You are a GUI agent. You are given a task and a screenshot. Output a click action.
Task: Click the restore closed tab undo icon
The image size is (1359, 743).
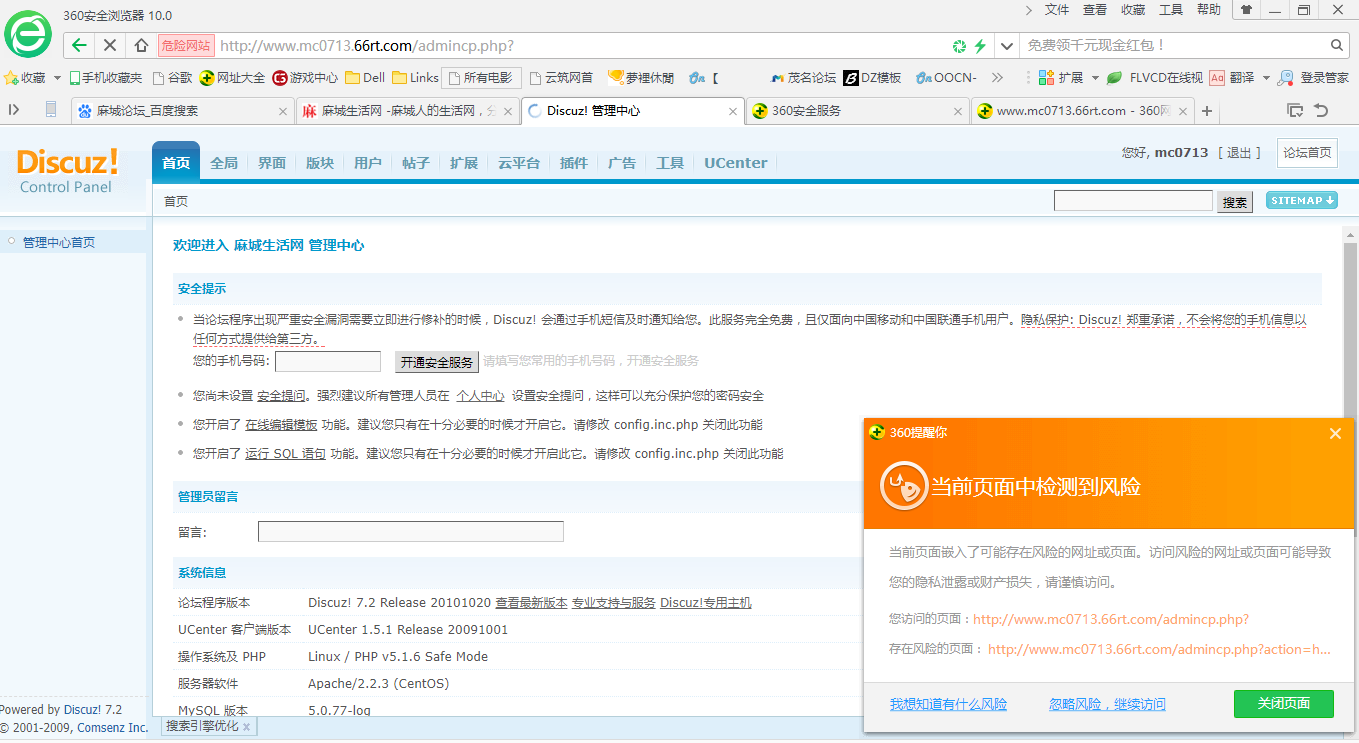click(x=1321, y=110)
